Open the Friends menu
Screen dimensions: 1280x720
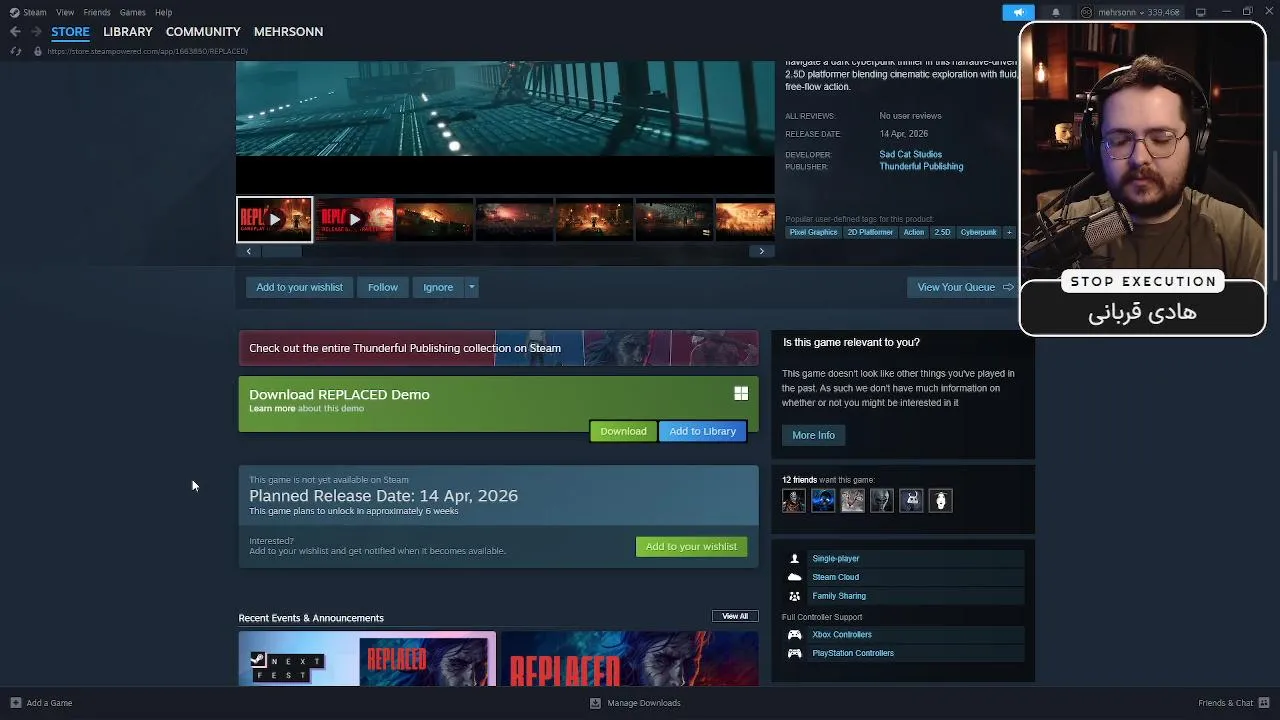click(x=97, y=12)
